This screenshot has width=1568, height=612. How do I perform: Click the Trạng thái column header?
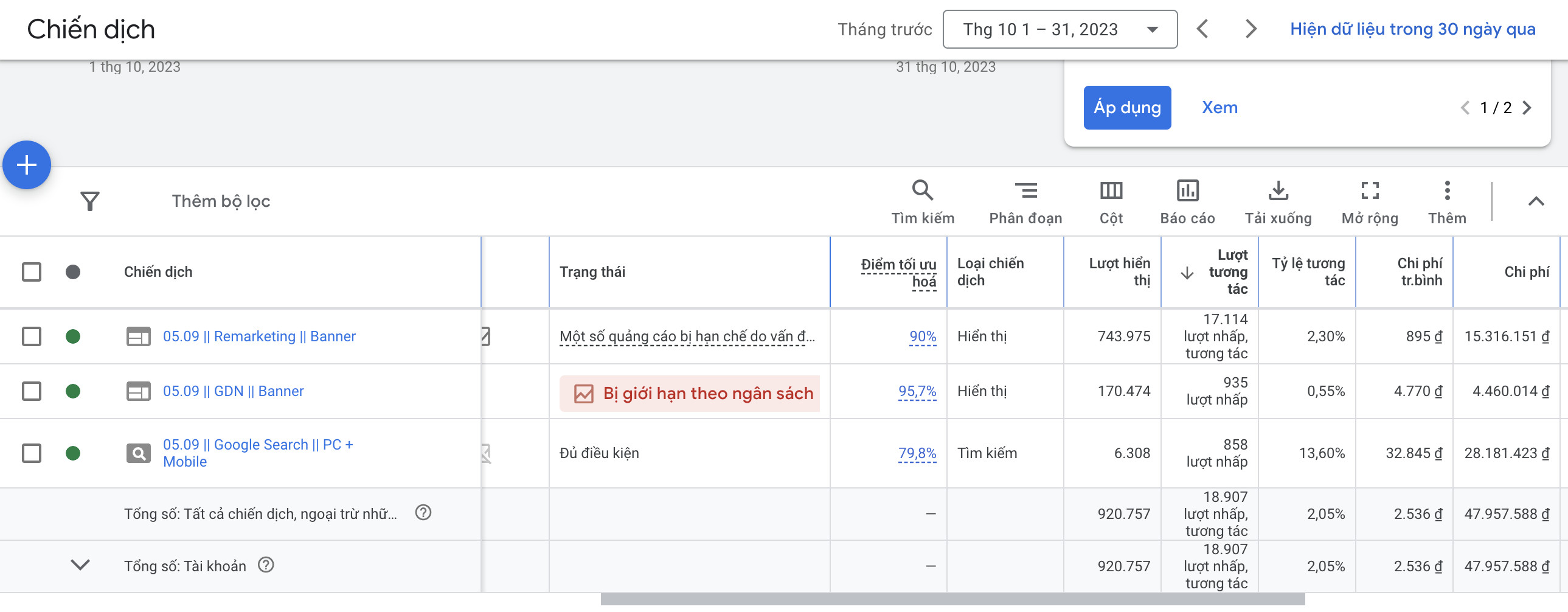[x=592, y=272]
